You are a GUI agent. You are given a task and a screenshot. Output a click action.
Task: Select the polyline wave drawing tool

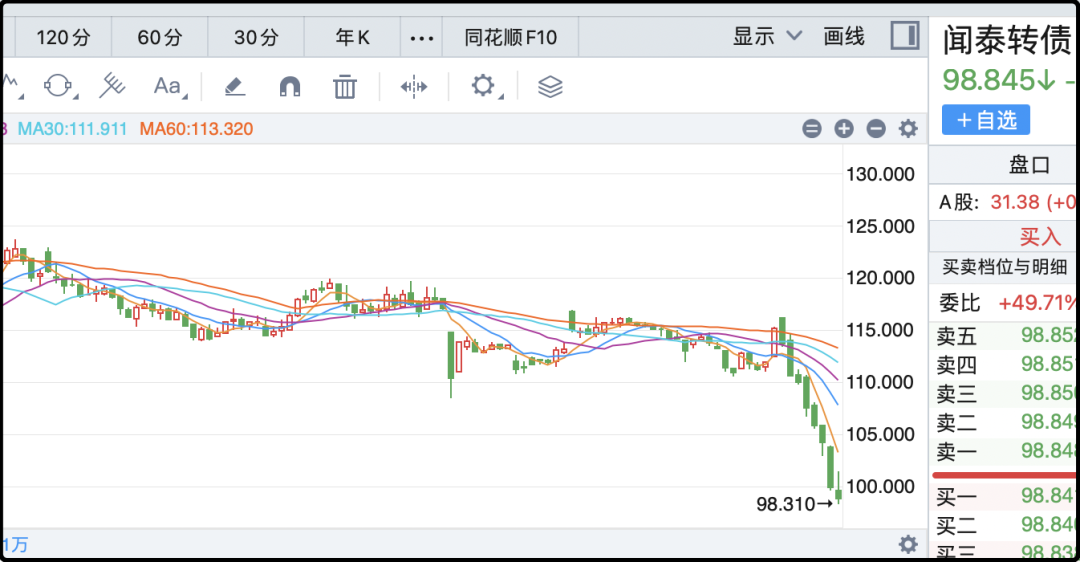(12, 86)
